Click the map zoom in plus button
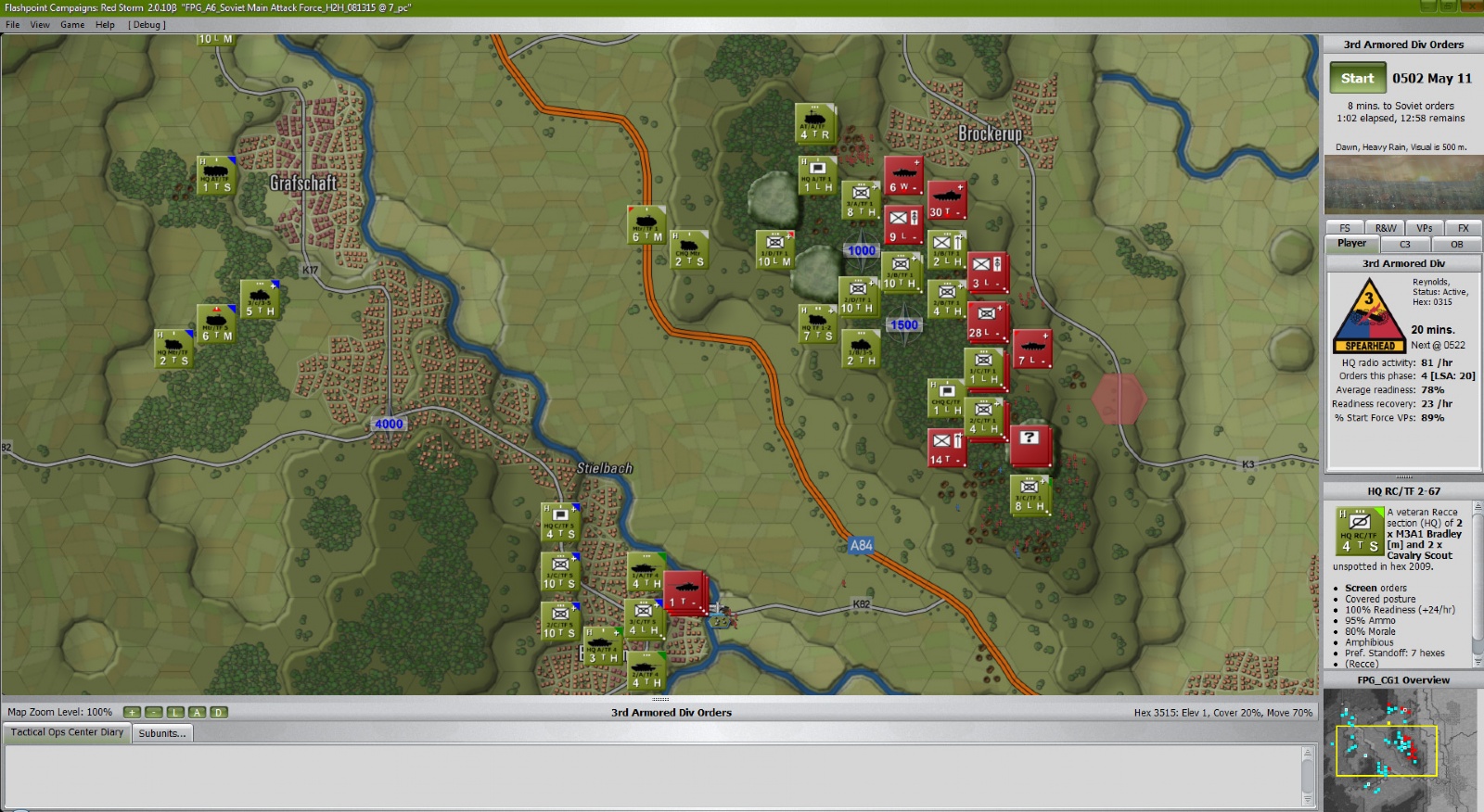The height and width of the screenshot is (812, 1484). tap(132, 713)
